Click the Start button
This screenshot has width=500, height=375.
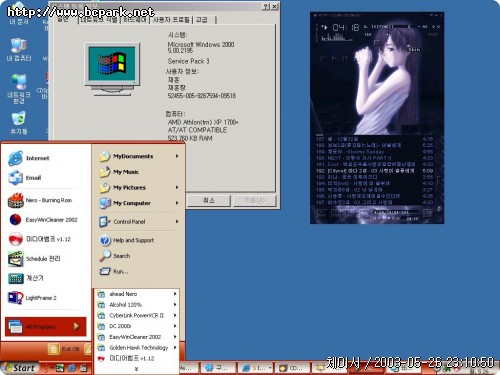19,368
